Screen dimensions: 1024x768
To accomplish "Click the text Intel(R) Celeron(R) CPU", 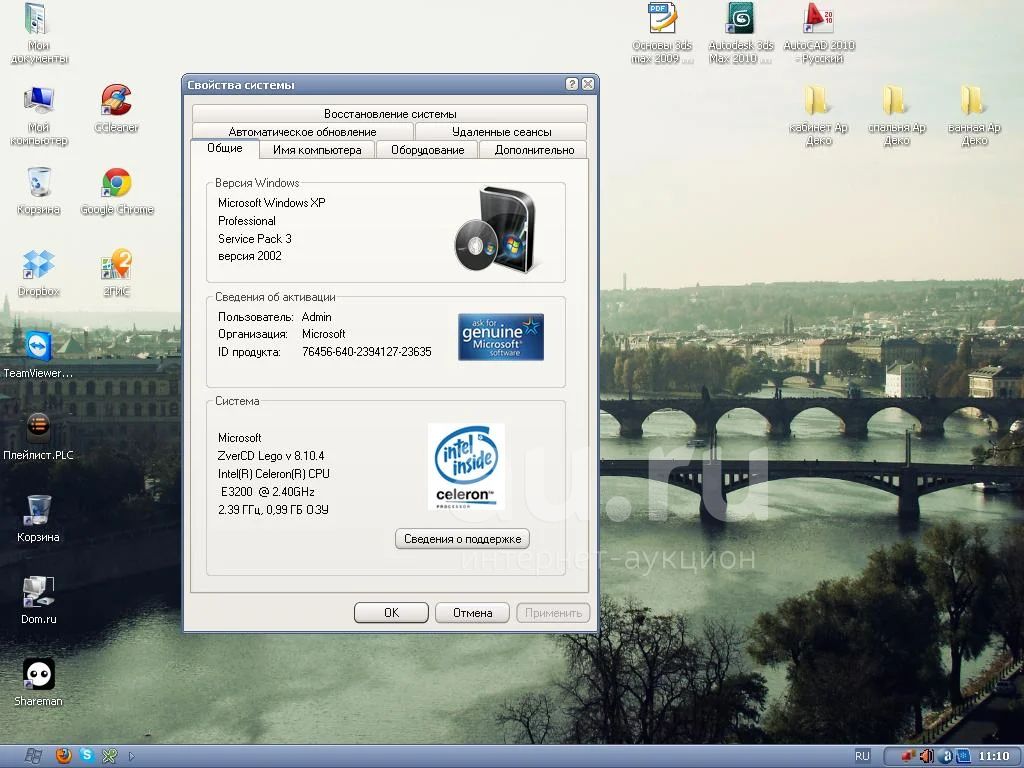I will [x=274, y=473].
